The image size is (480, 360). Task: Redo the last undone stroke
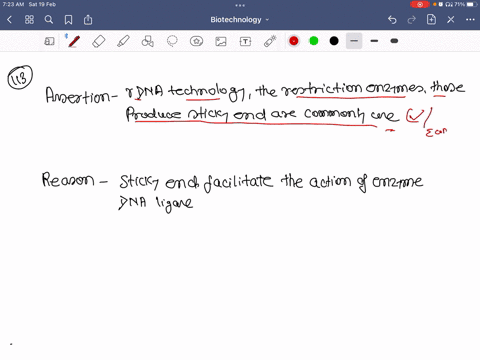(x=412, y=20)
